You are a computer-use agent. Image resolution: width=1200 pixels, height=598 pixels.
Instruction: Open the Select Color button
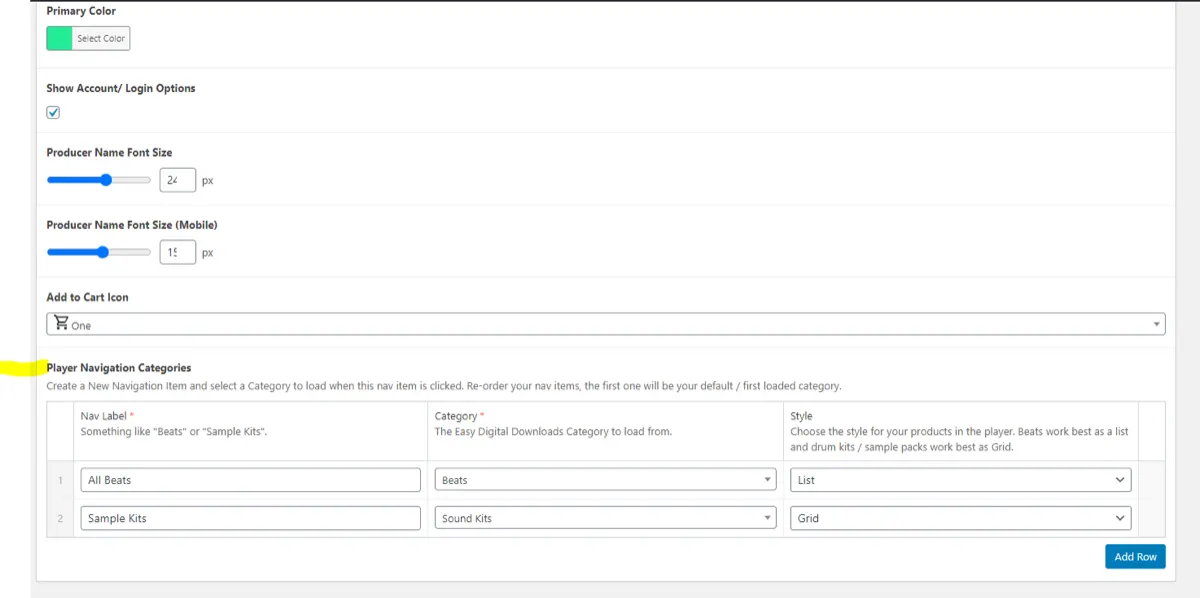(101, 39)
